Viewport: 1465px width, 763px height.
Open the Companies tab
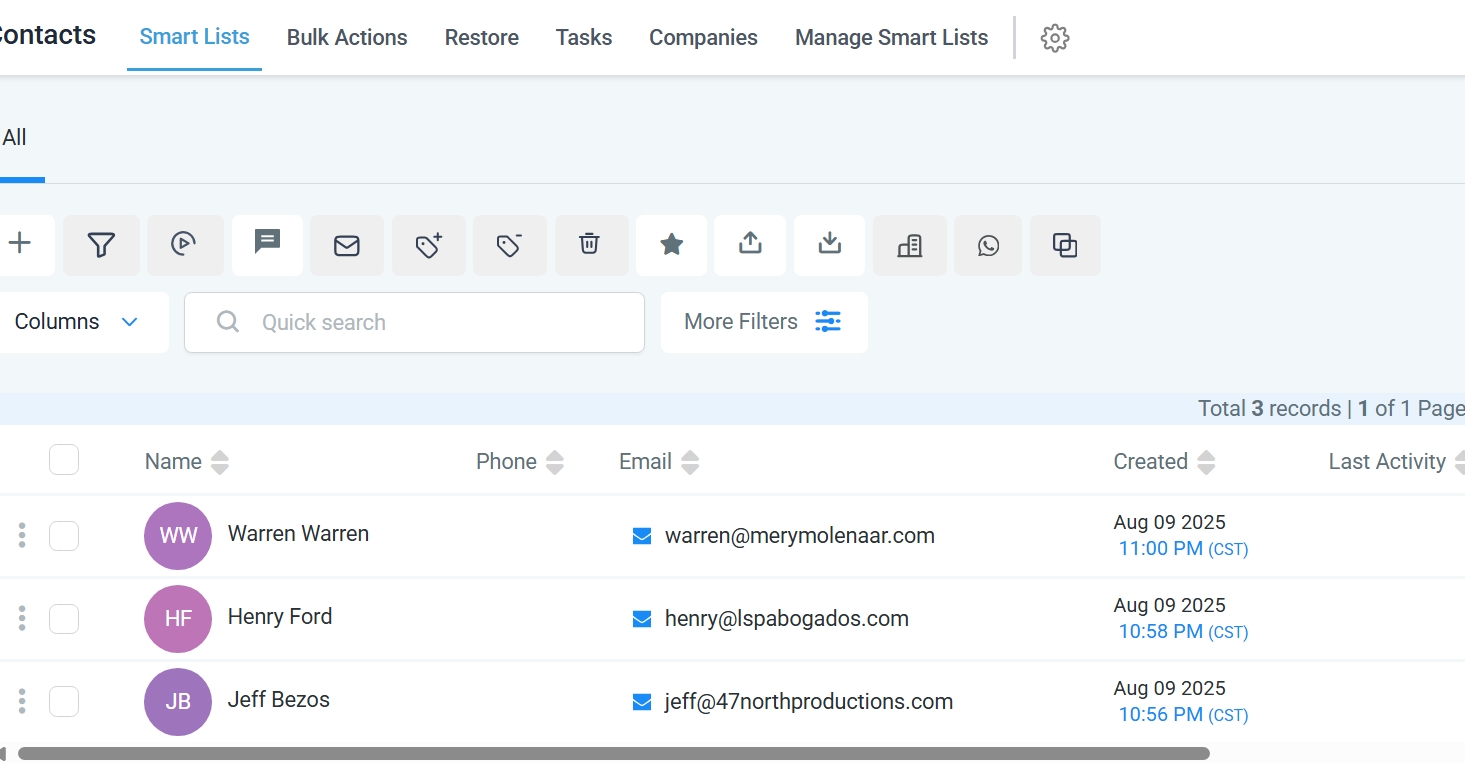click(x=703, y=38)
